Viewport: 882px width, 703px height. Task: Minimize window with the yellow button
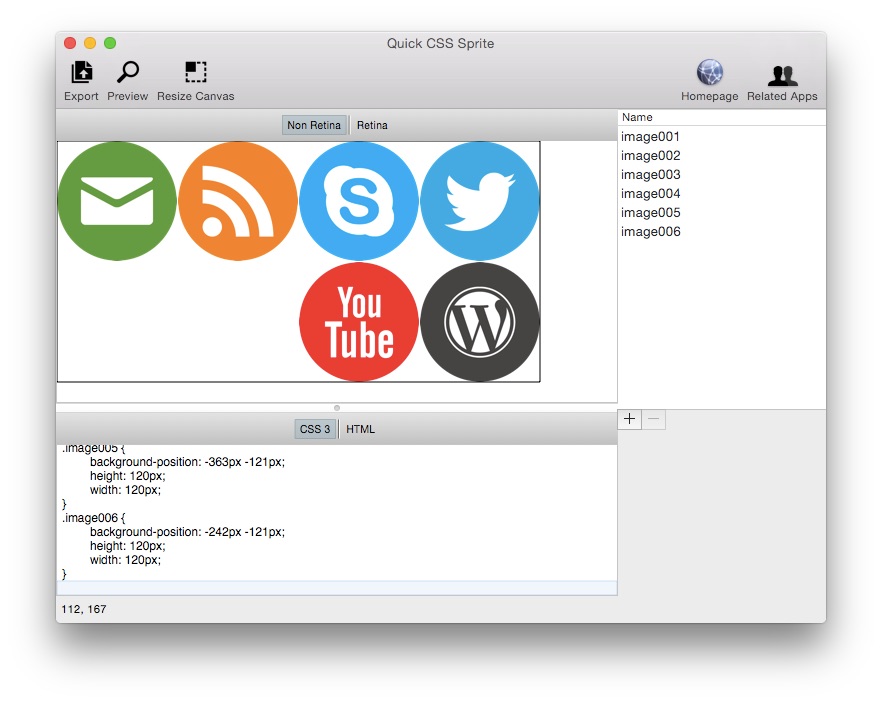[90, 43]
